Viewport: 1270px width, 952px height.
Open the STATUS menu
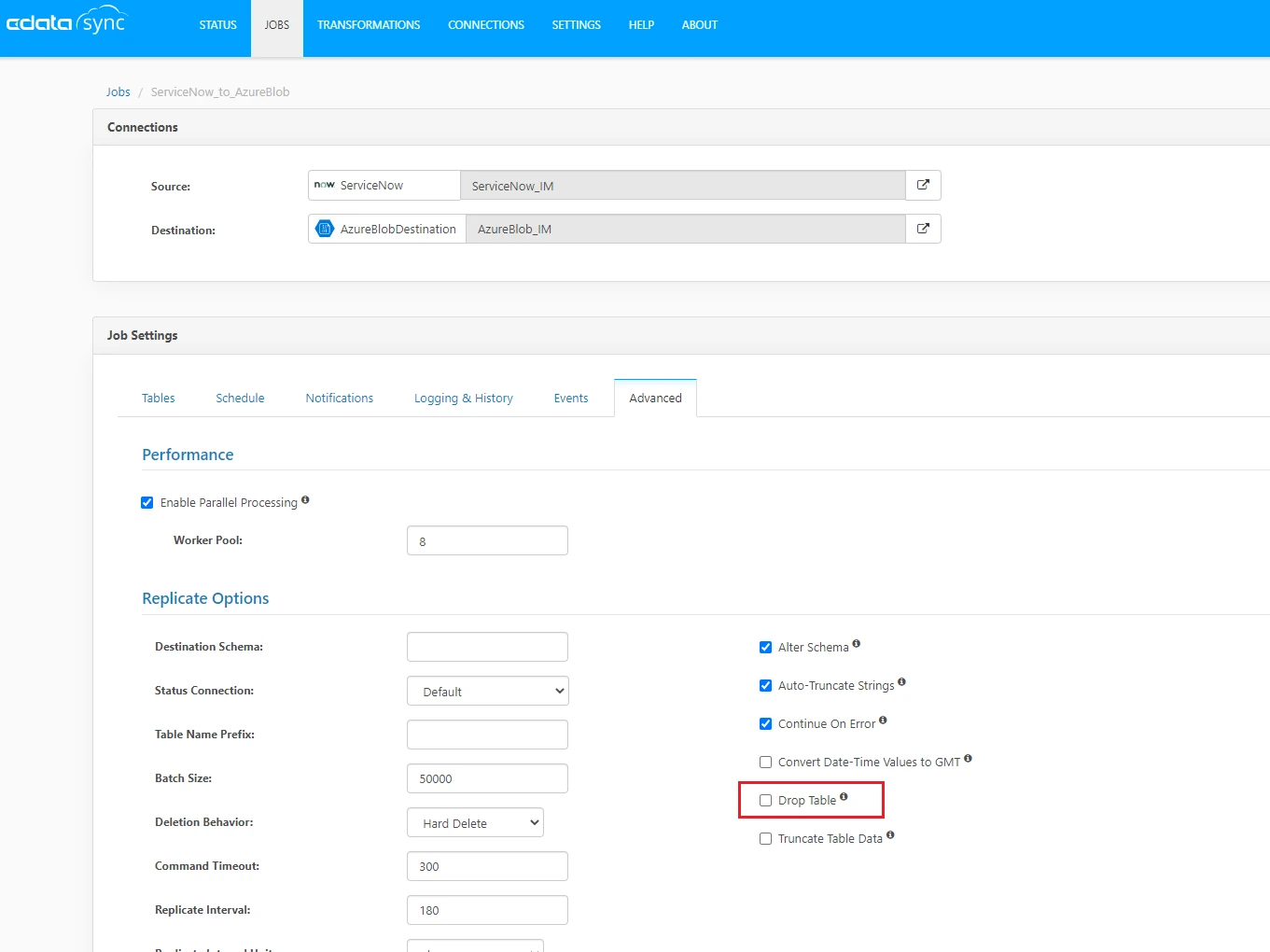pos(218,25)
